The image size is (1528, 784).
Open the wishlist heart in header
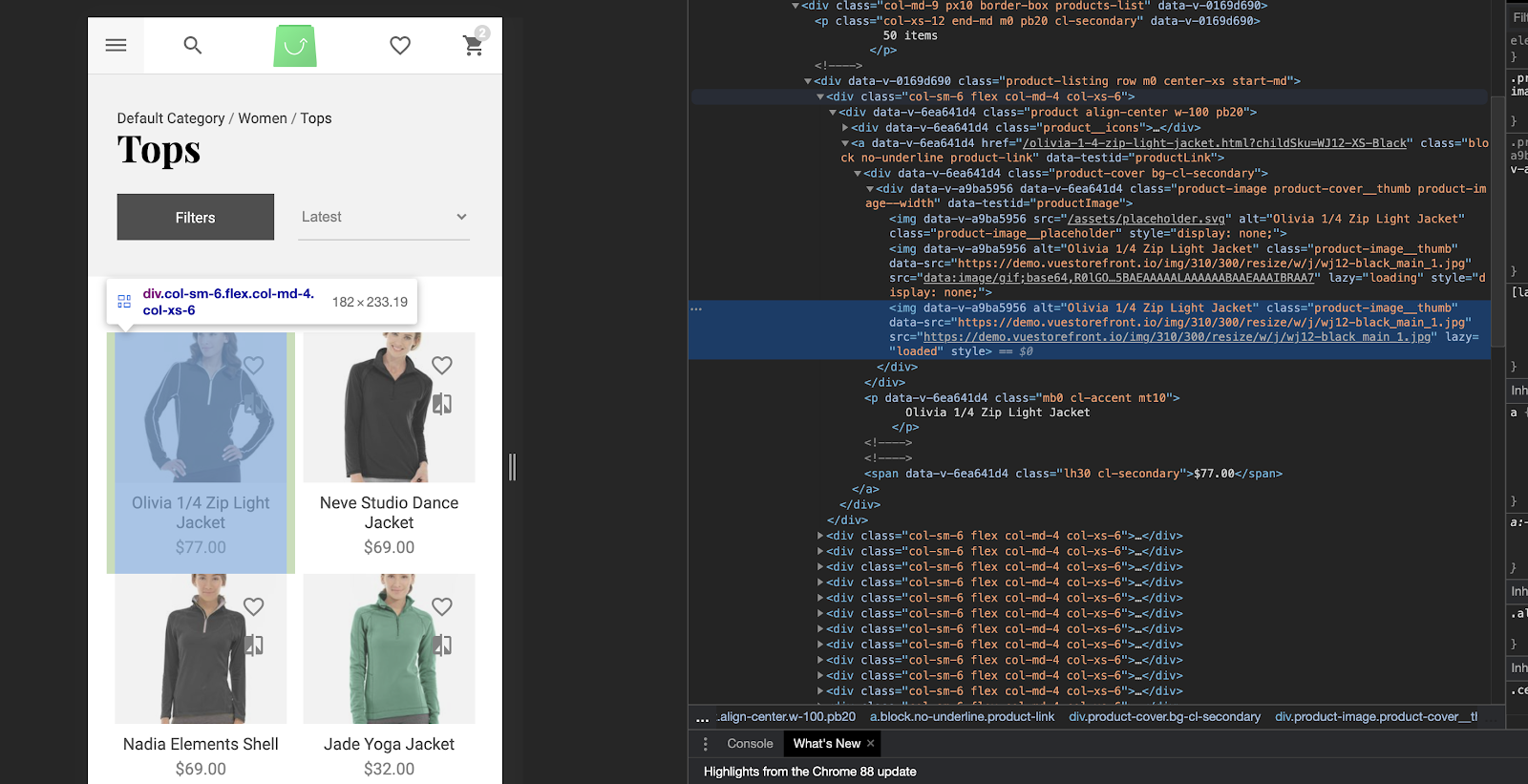tap(400, 45)
